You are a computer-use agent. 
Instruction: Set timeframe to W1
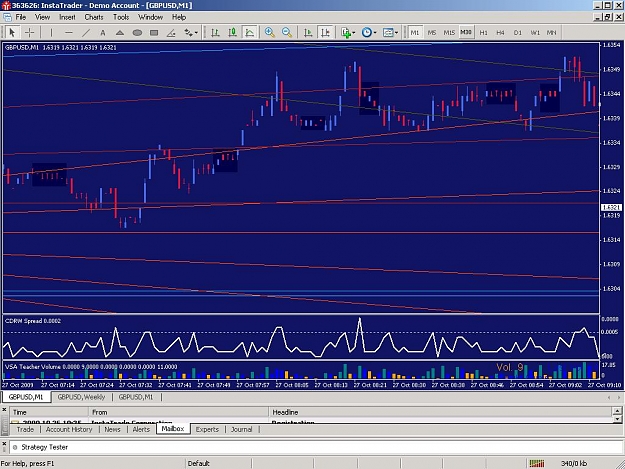tap(535, 33)
